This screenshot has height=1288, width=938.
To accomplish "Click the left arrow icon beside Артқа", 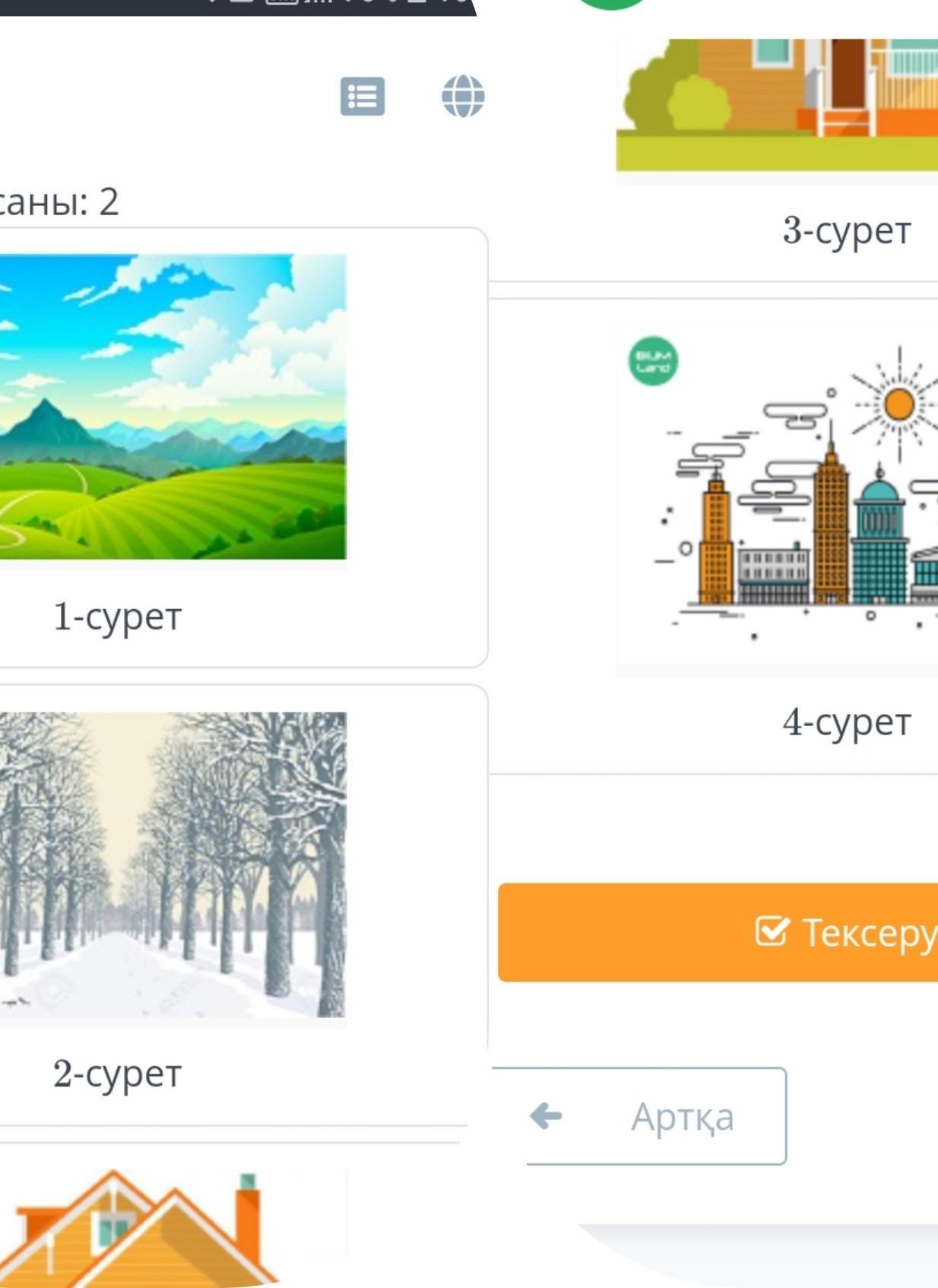I will 546,1116.
